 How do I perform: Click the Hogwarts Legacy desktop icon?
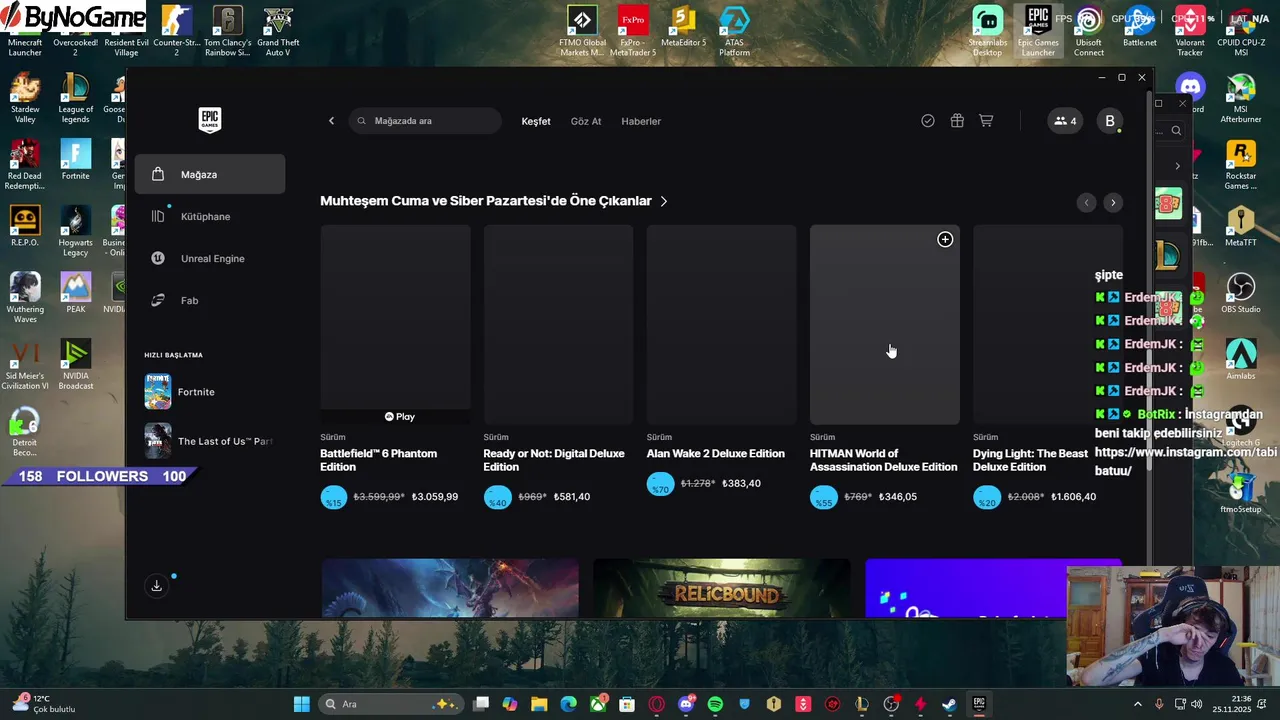75,232
